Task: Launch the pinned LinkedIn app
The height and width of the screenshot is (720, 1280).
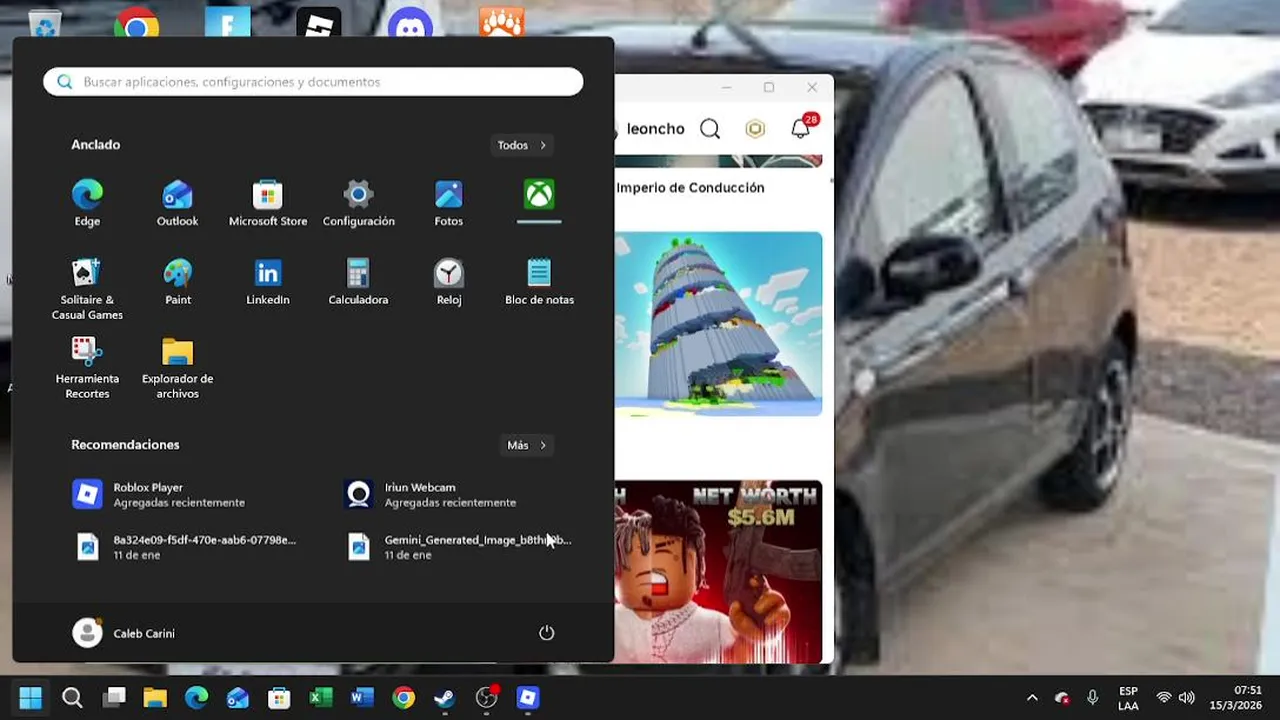Action: coord(268,282)
